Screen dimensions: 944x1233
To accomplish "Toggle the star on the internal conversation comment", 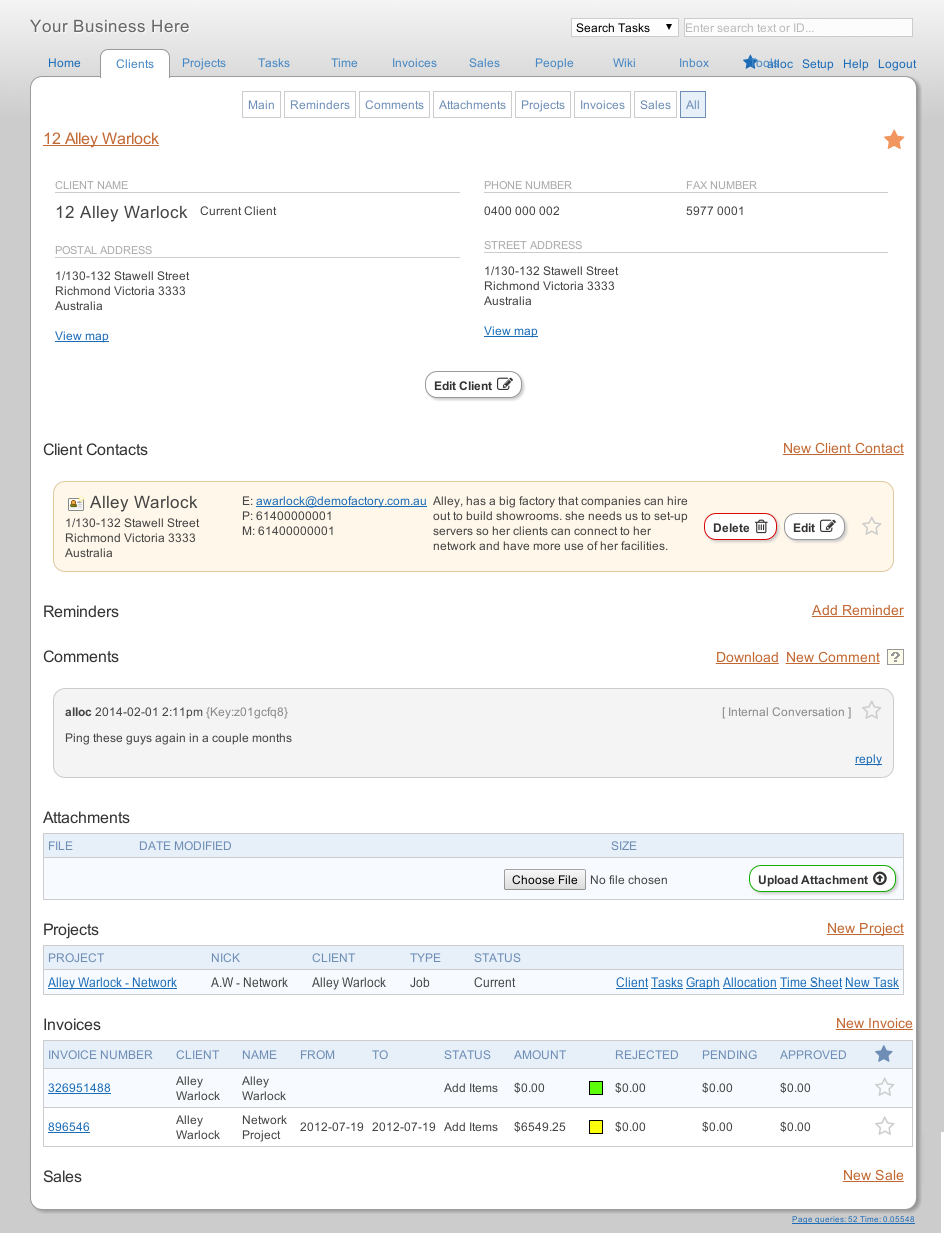I will 871,710.
